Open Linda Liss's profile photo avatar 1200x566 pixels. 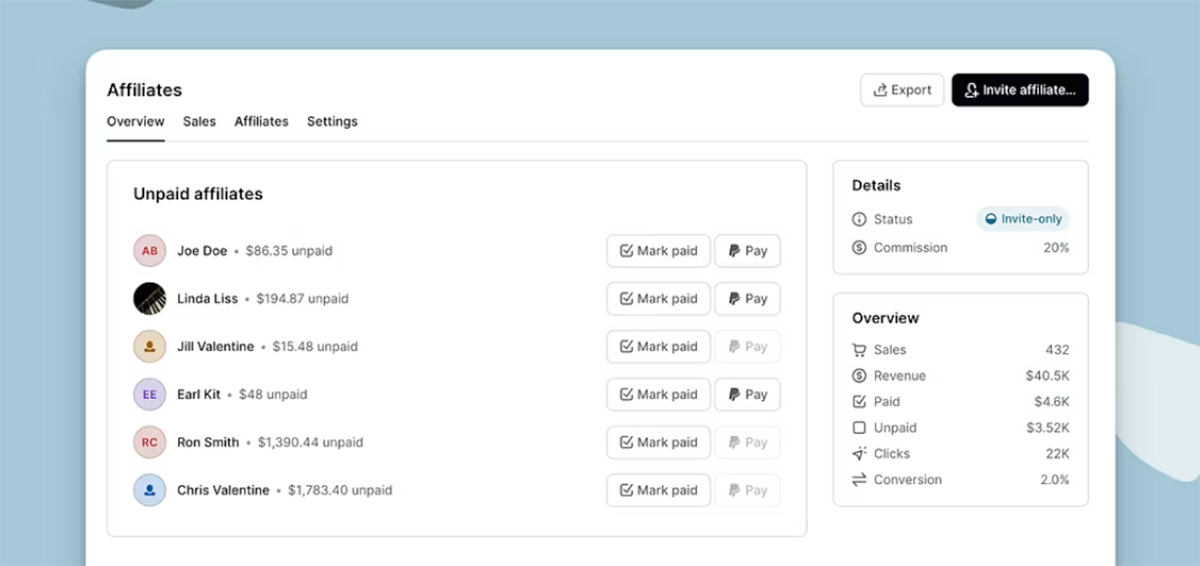149,299
